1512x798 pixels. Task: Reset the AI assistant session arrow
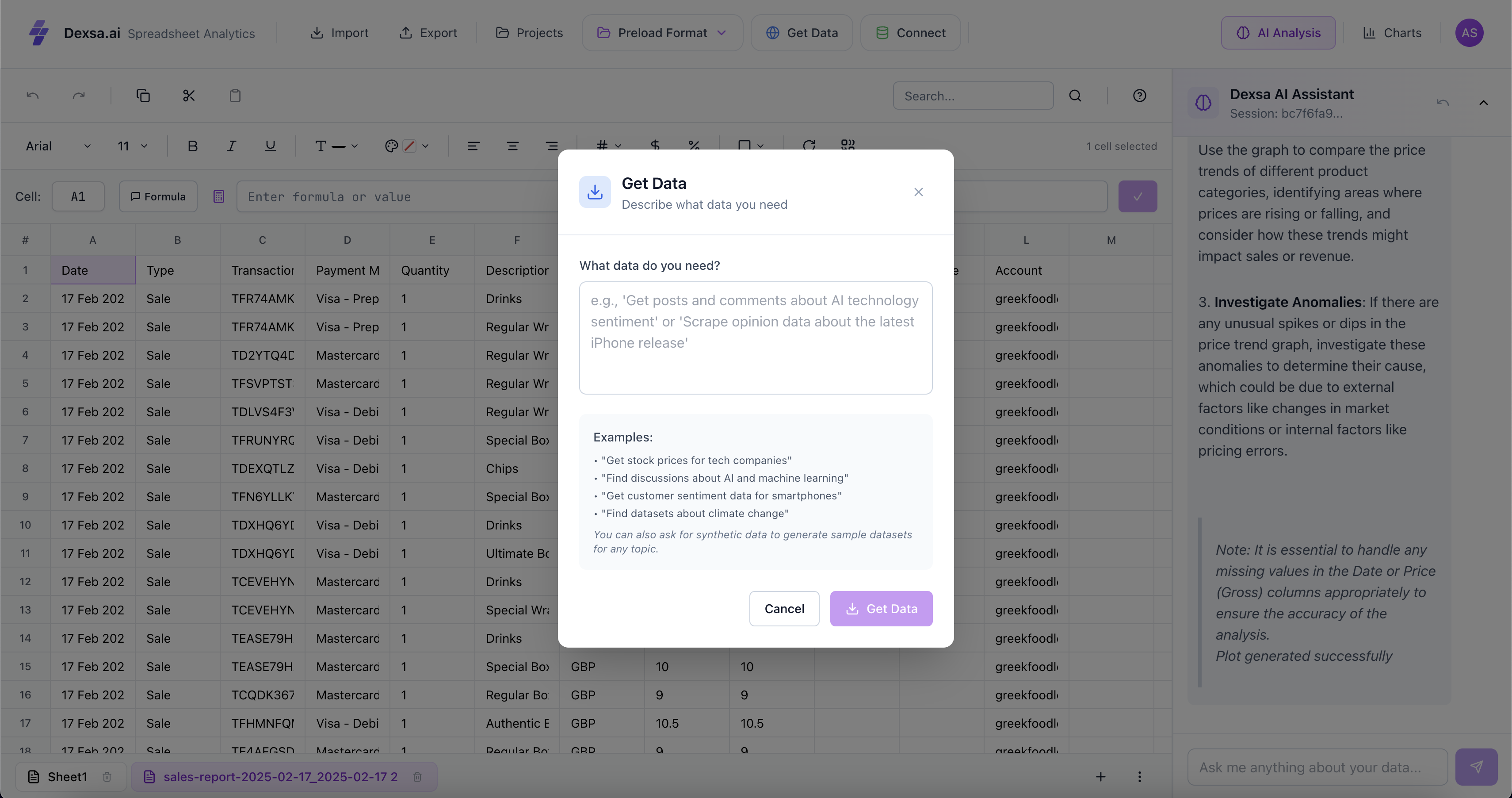pos(1443,103)
